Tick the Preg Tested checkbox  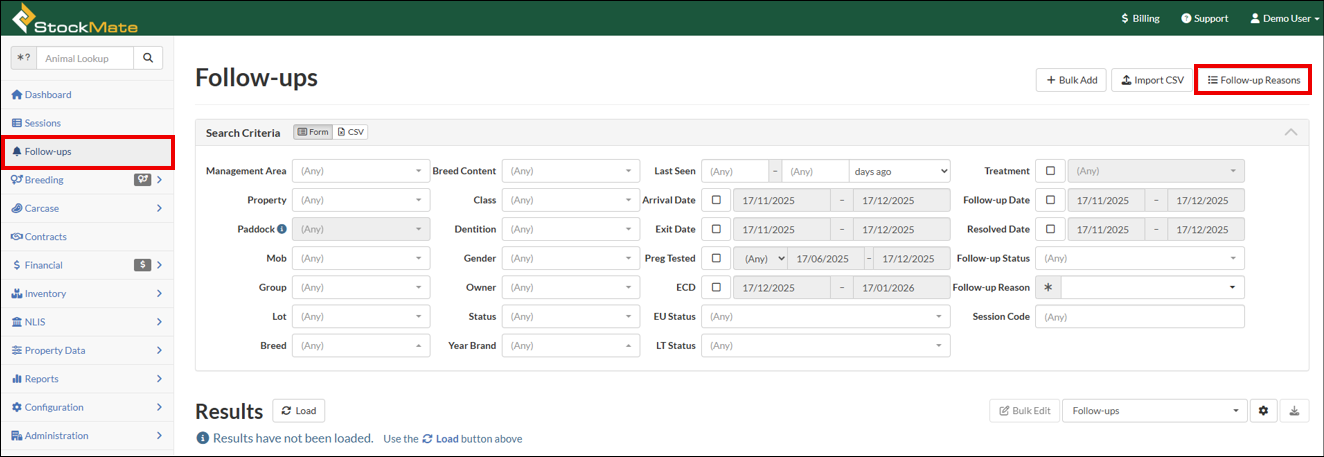(716, 258)
